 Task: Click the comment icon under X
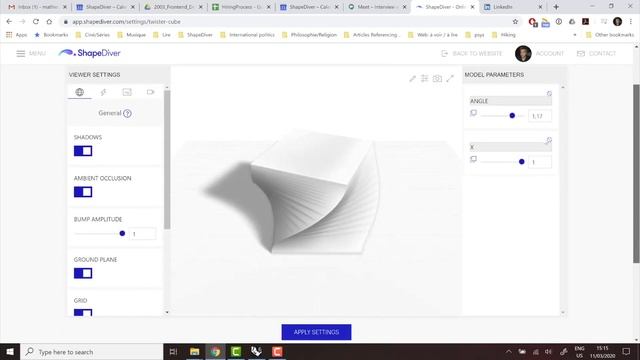(473, 159)
